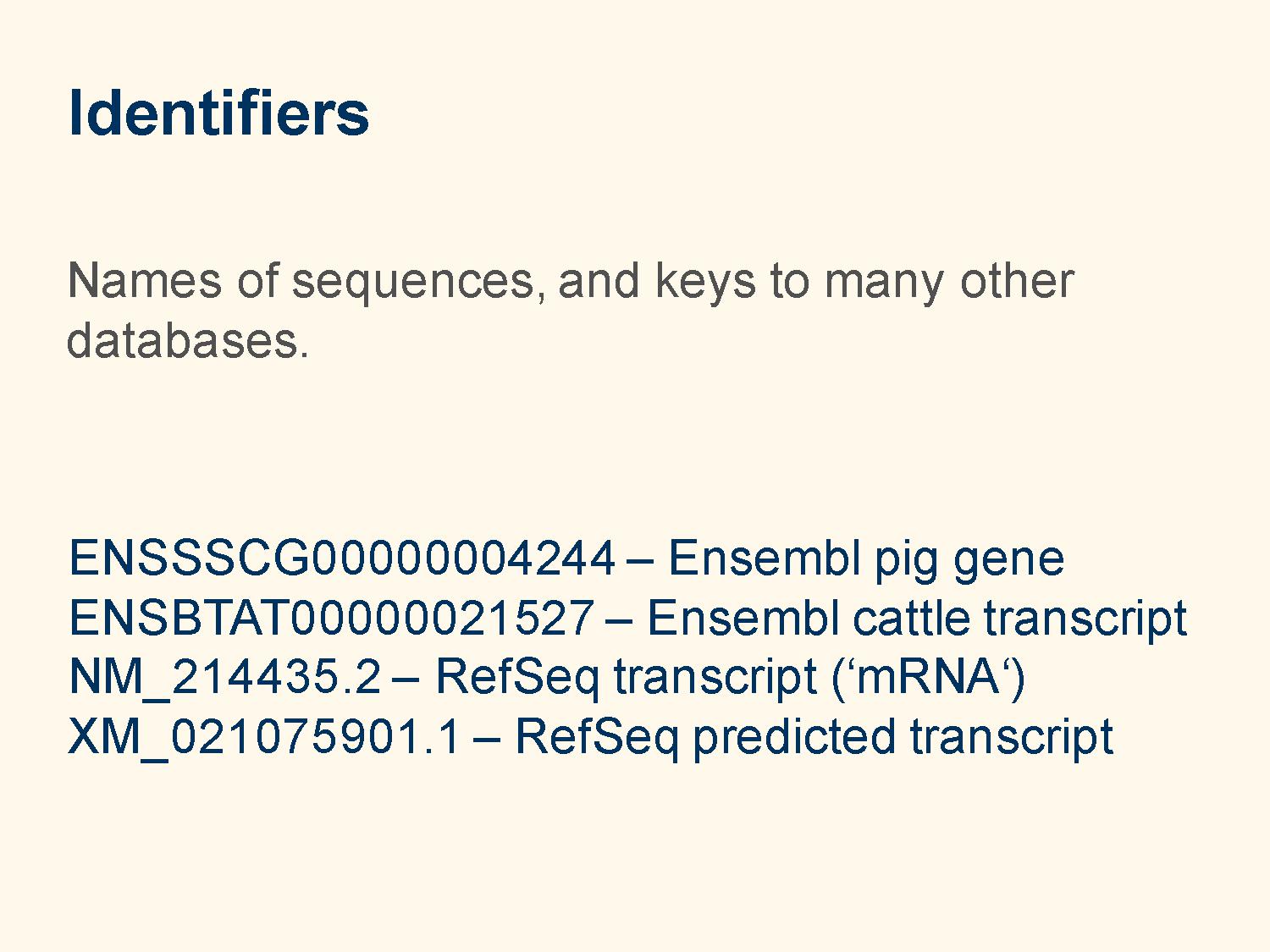The height and width of the screenshot is (952, 1270).
Task: Click the dash after ENSSSCG00000004244
Action: (x=642, y=560)
